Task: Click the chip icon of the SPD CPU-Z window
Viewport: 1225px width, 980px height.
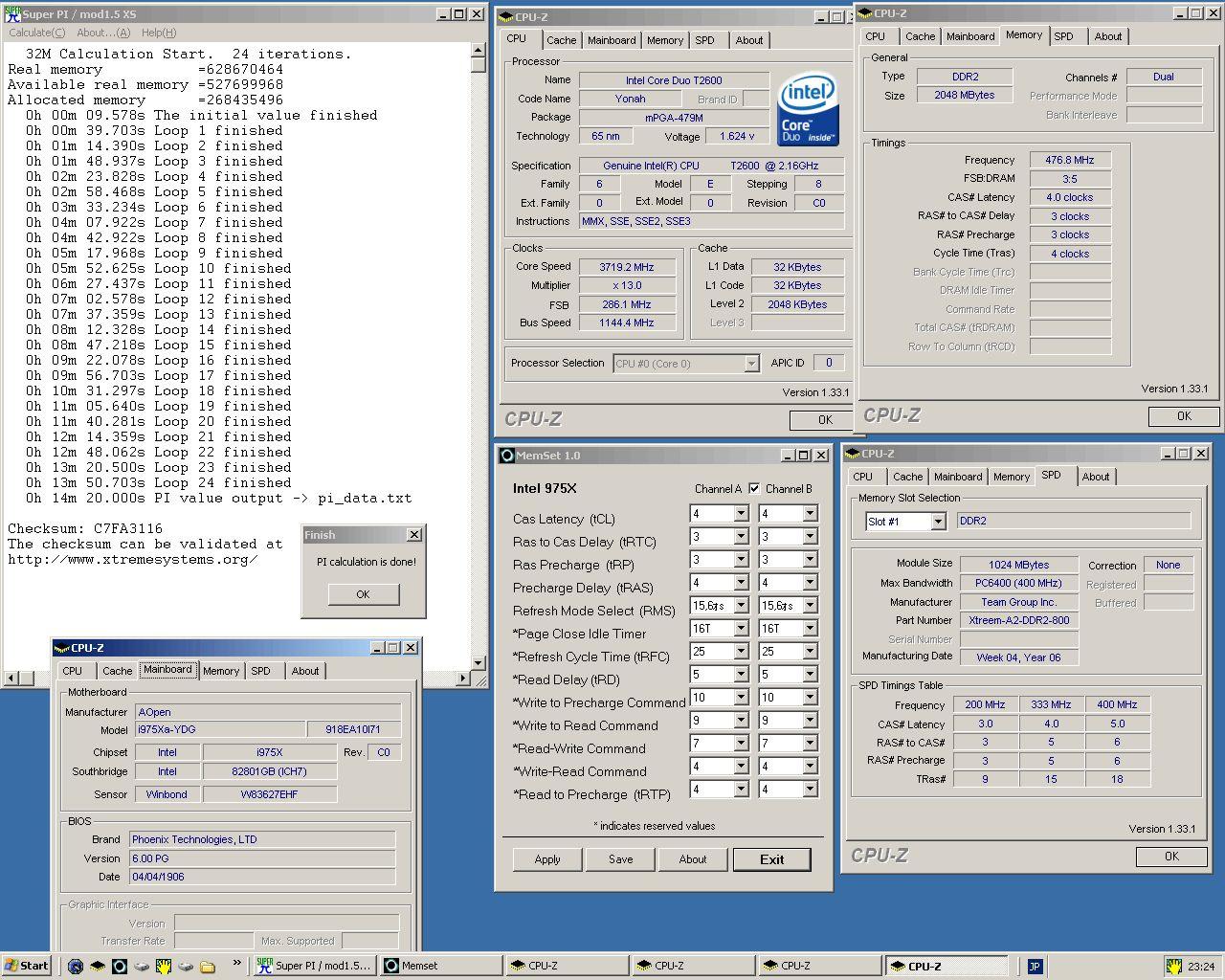Action: [x=852, y=454]
